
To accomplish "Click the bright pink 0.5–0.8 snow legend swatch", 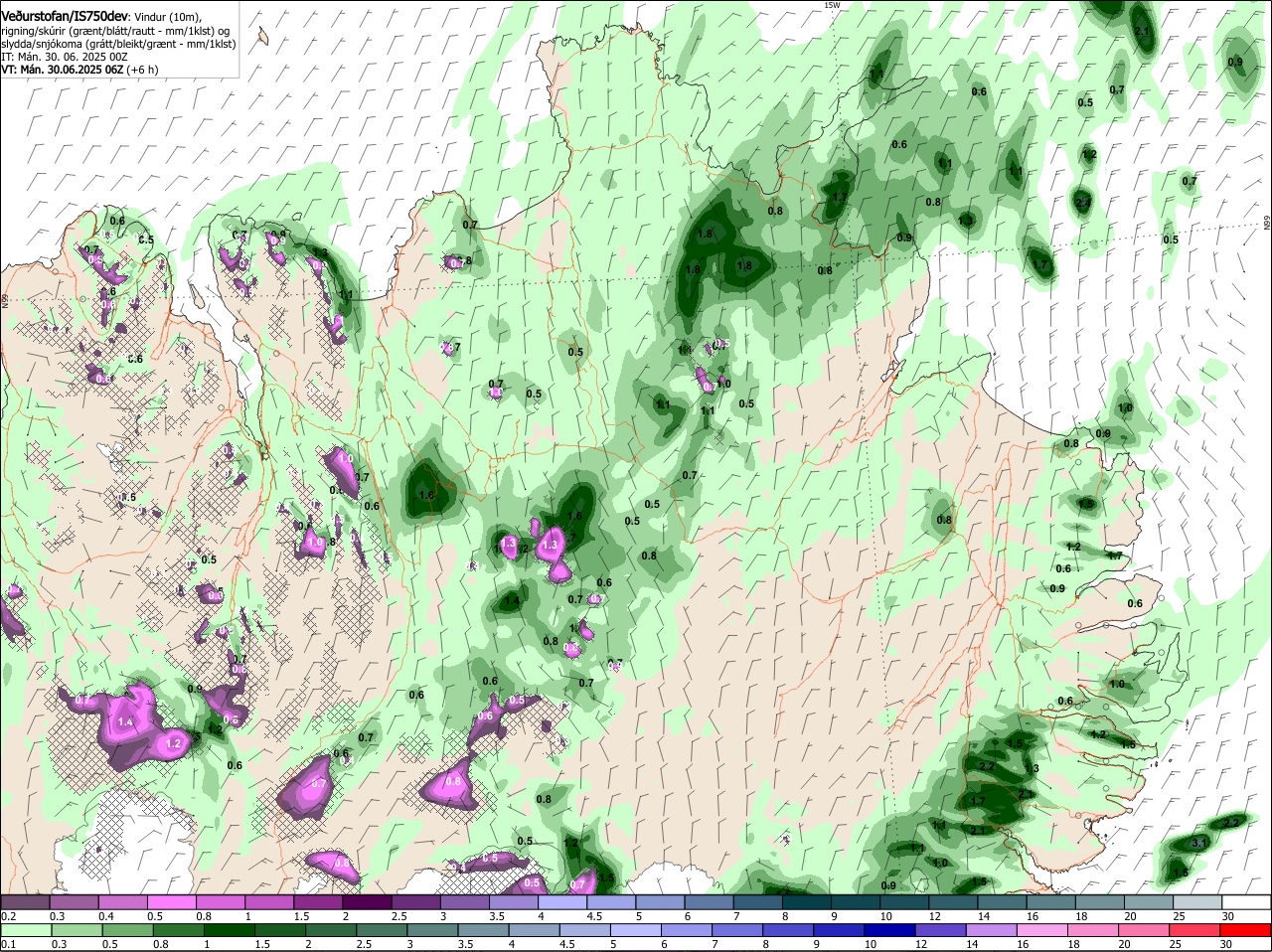I will click(x=171, y=902).
